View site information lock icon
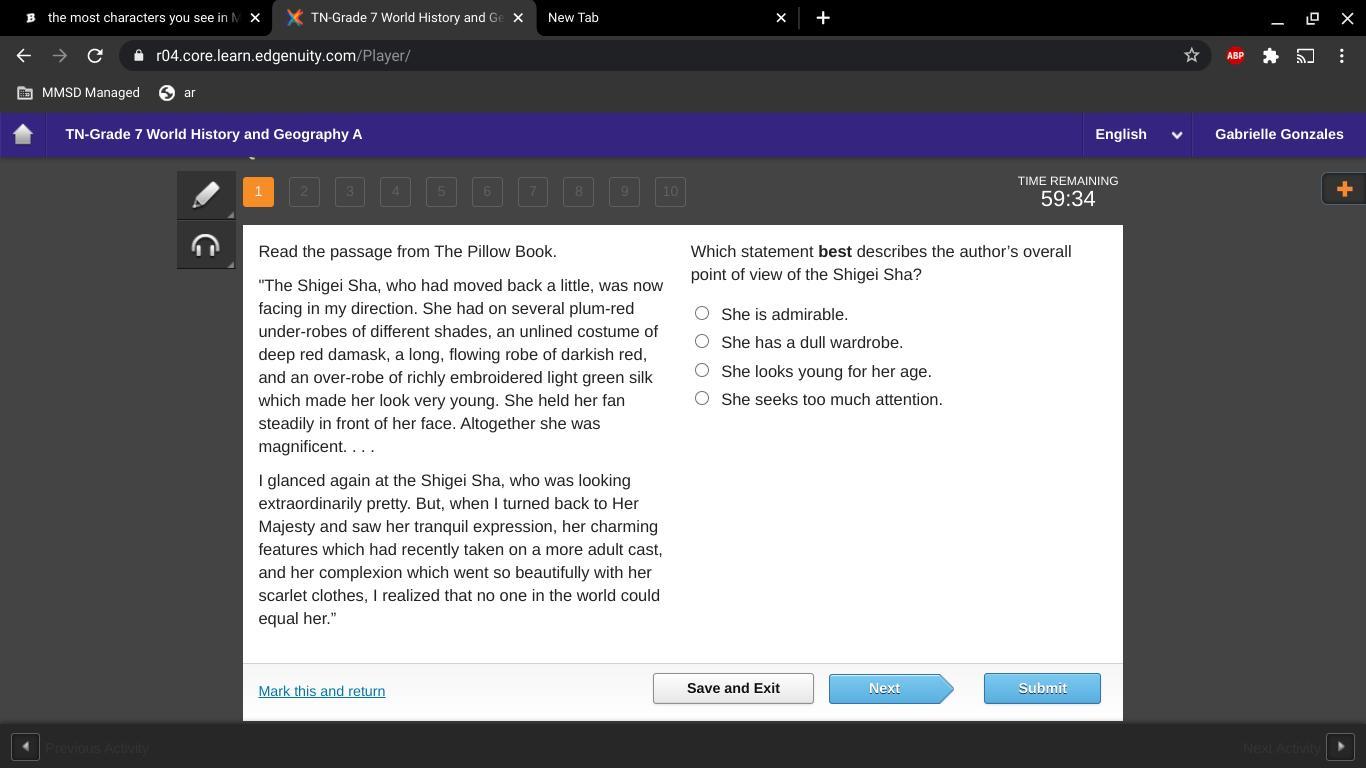 [x=139, y=56]
